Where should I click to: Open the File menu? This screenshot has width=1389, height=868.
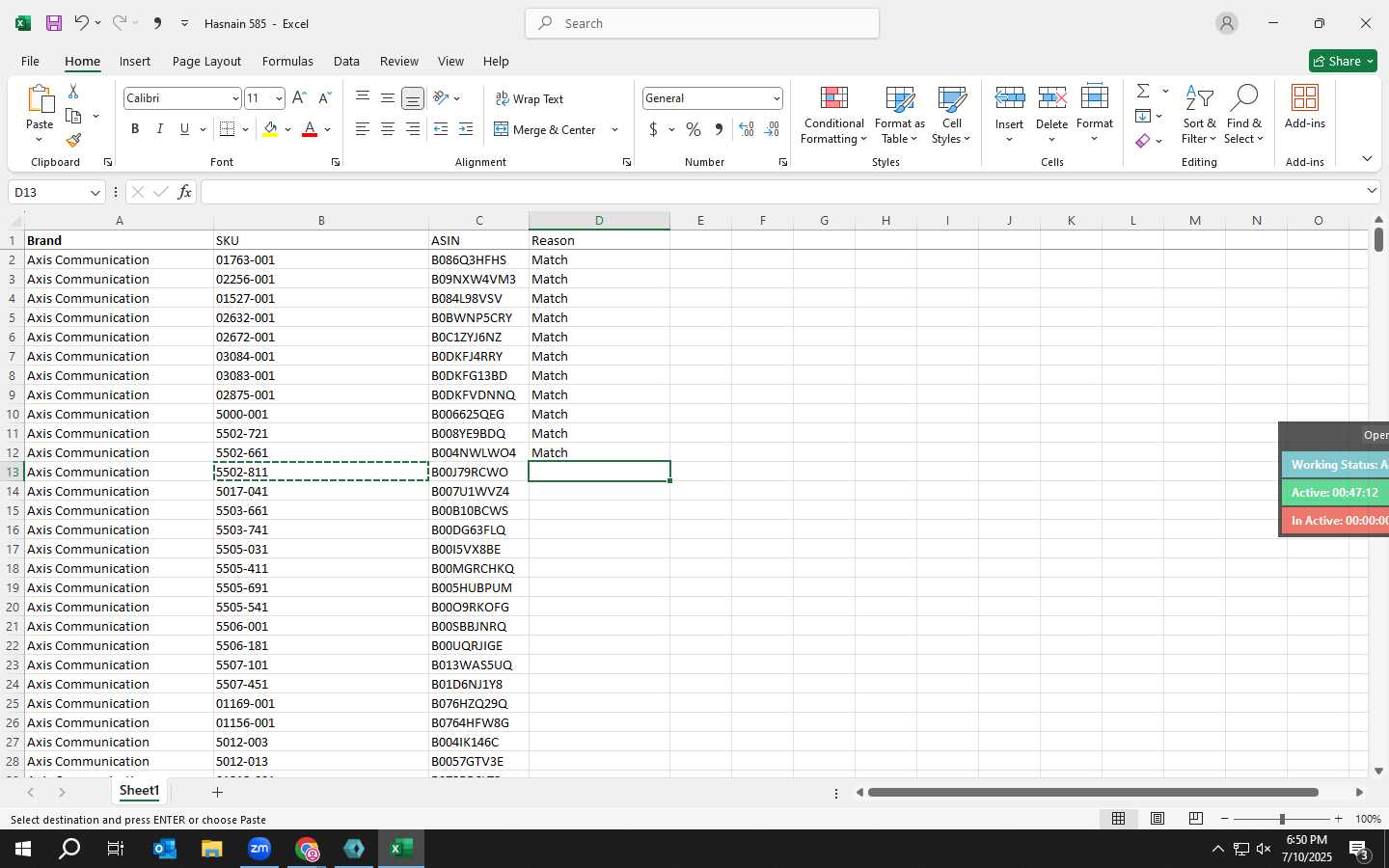click(x=30, y=61)
